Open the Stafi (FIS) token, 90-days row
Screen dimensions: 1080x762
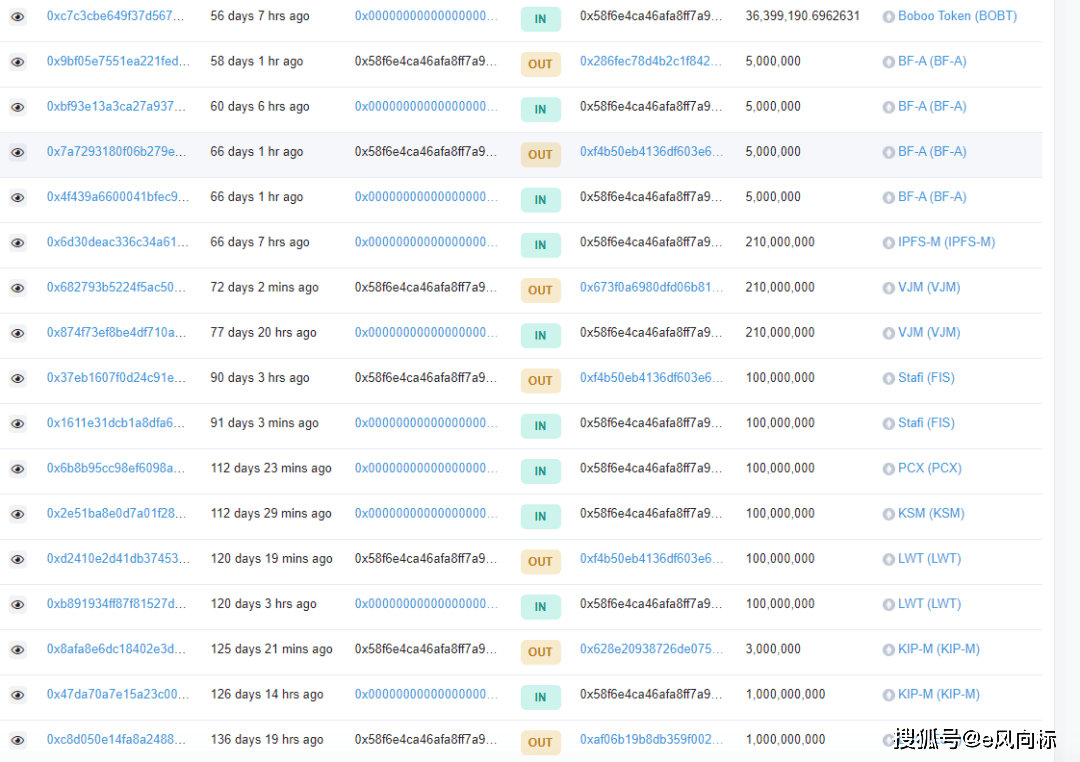point(926,378)
